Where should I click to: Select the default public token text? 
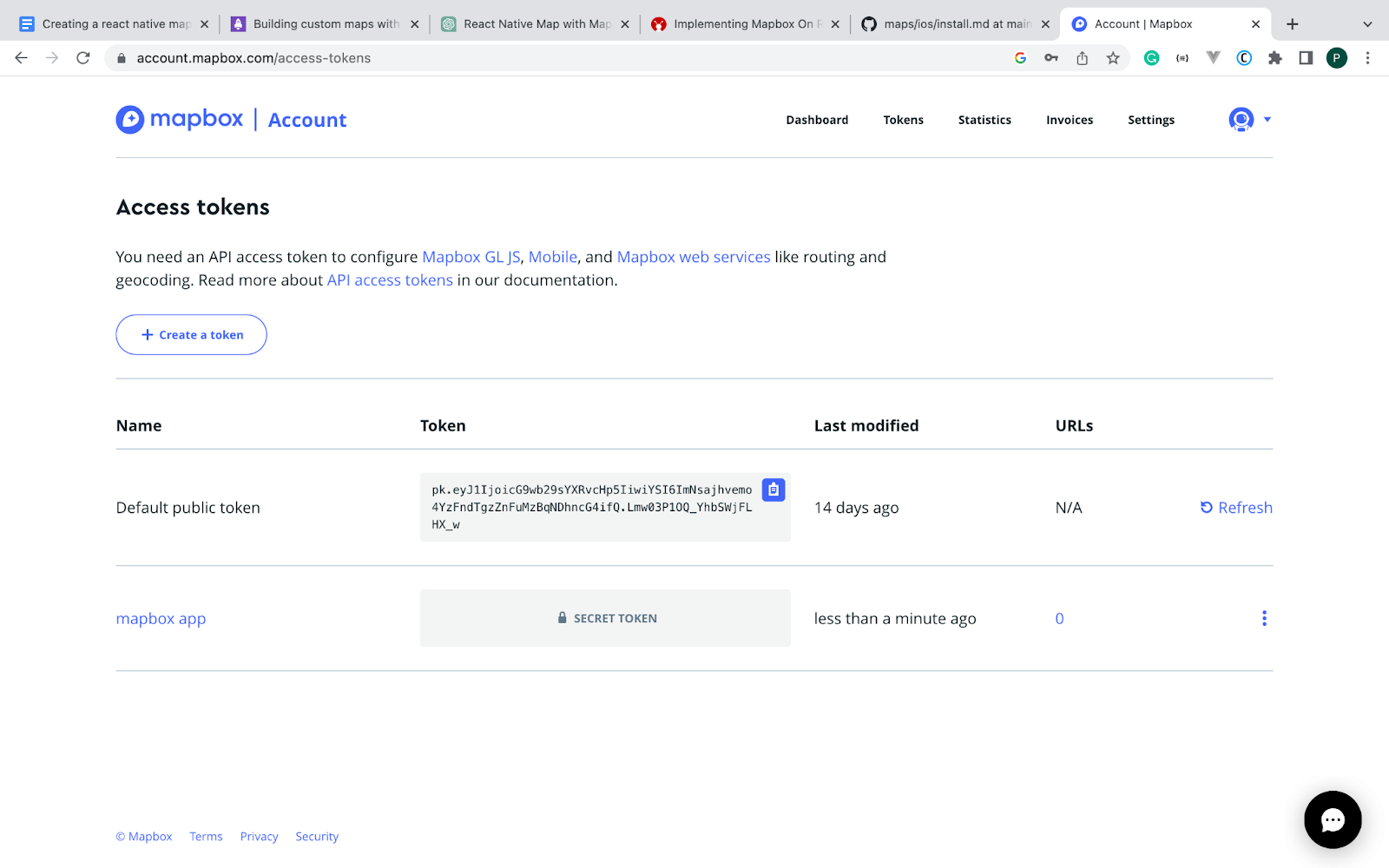click(x=592, y=507)
